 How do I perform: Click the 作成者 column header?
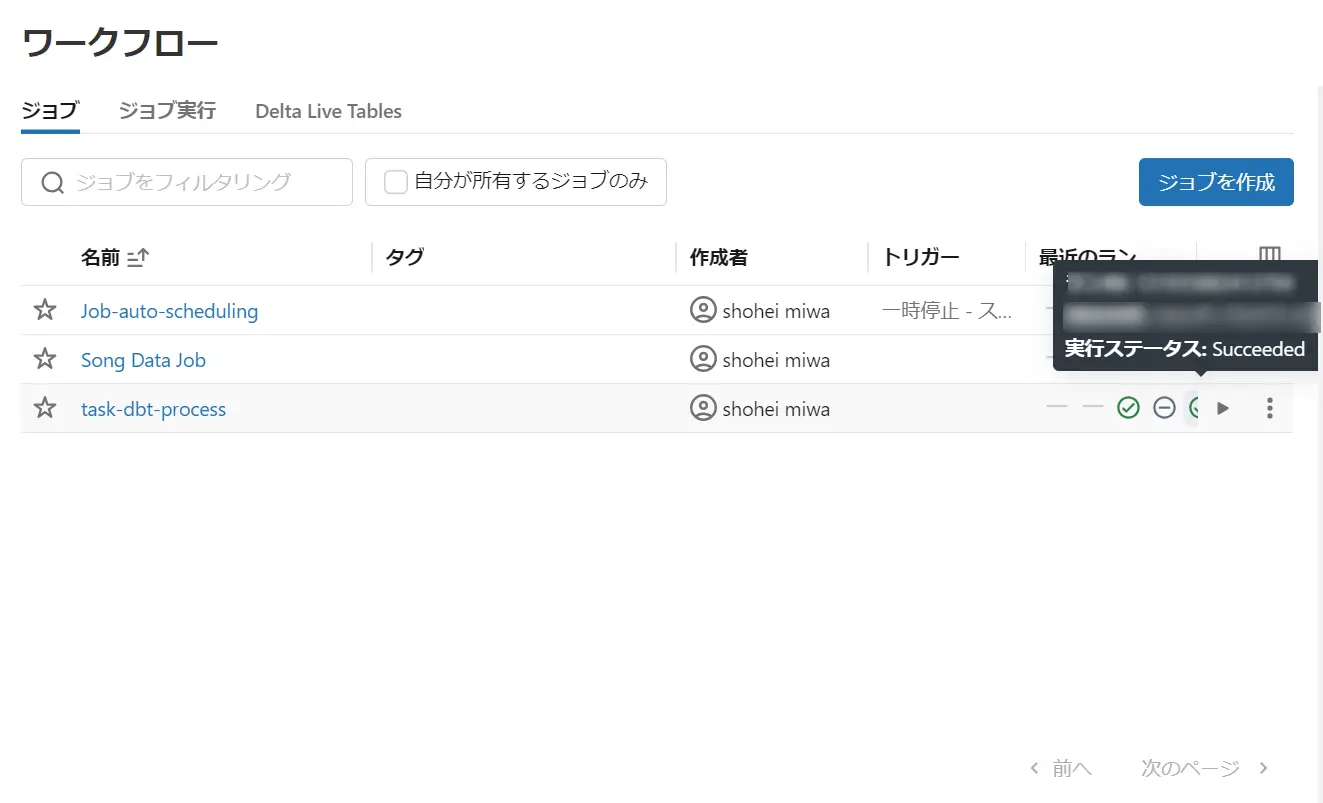tap(719, 258)
